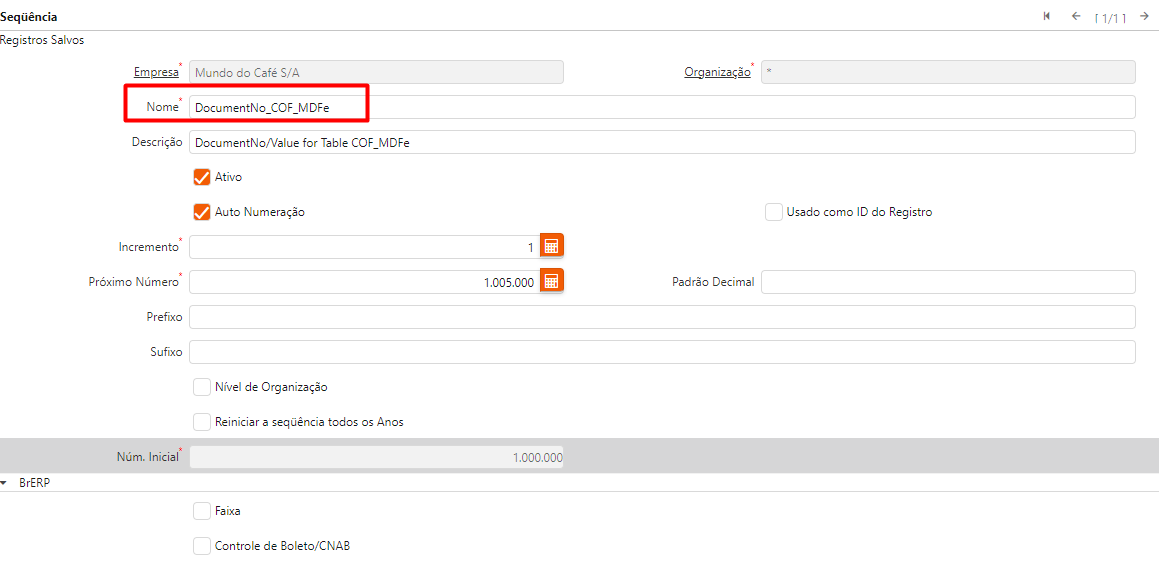Select the Registros Salvos text
Image resolution: width=1159 pixels, height=565 pixels.
point(42,40)
